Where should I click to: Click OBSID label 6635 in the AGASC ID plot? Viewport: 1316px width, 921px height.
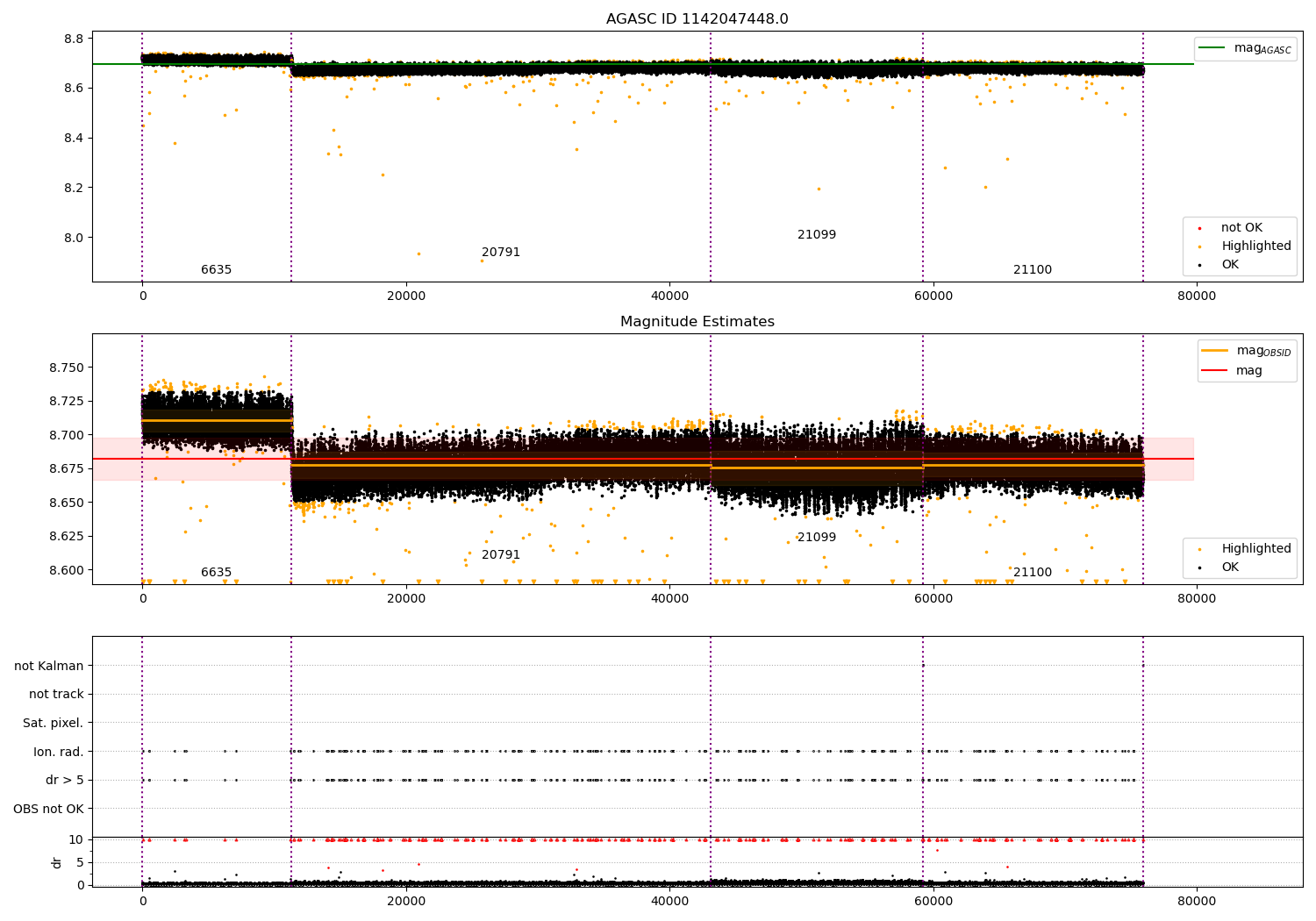(217, 270)
